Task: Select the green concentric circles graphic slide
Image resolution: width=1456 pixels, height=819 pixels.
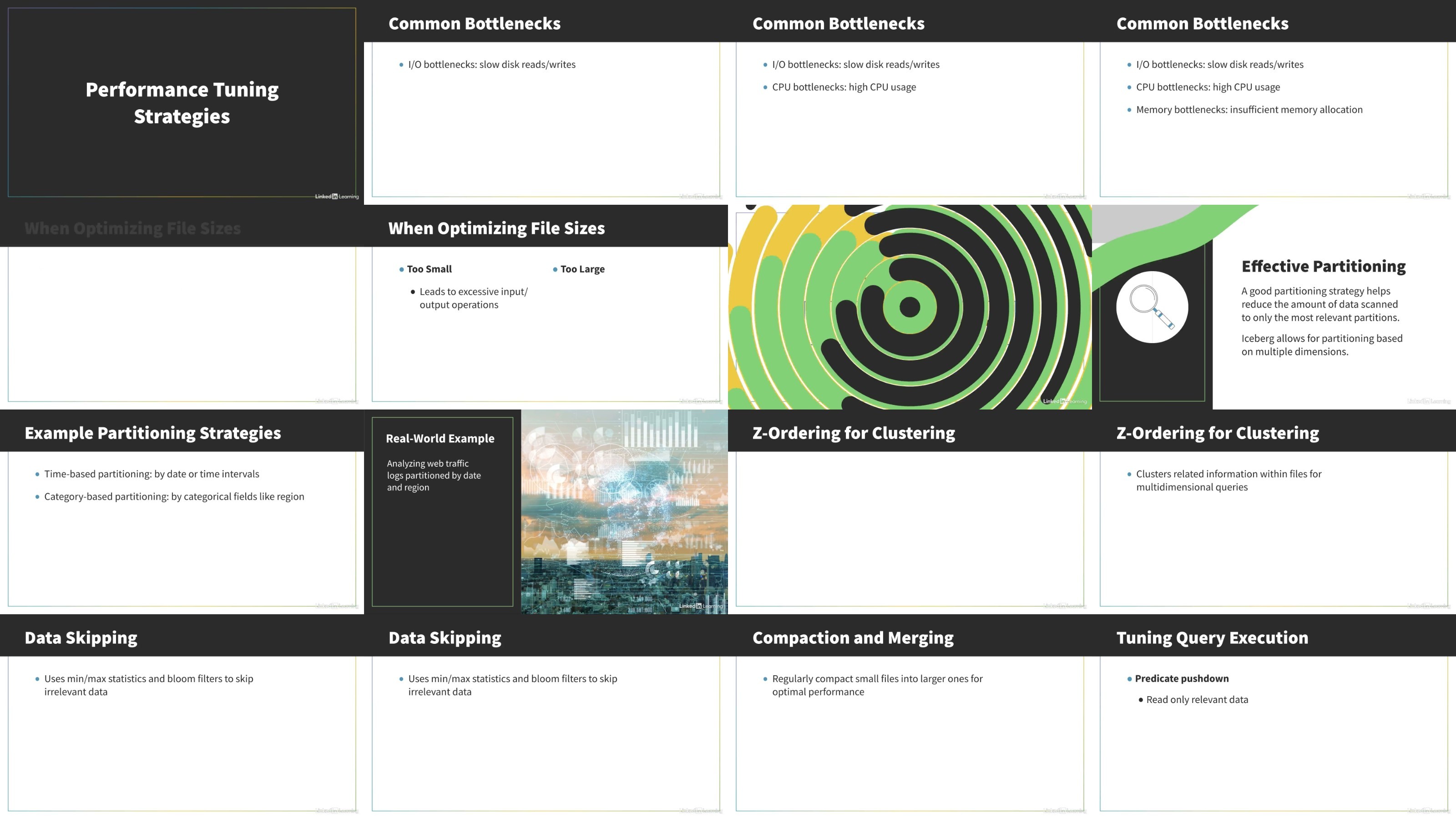Action: pyautogui.click(x=910, y=307)
